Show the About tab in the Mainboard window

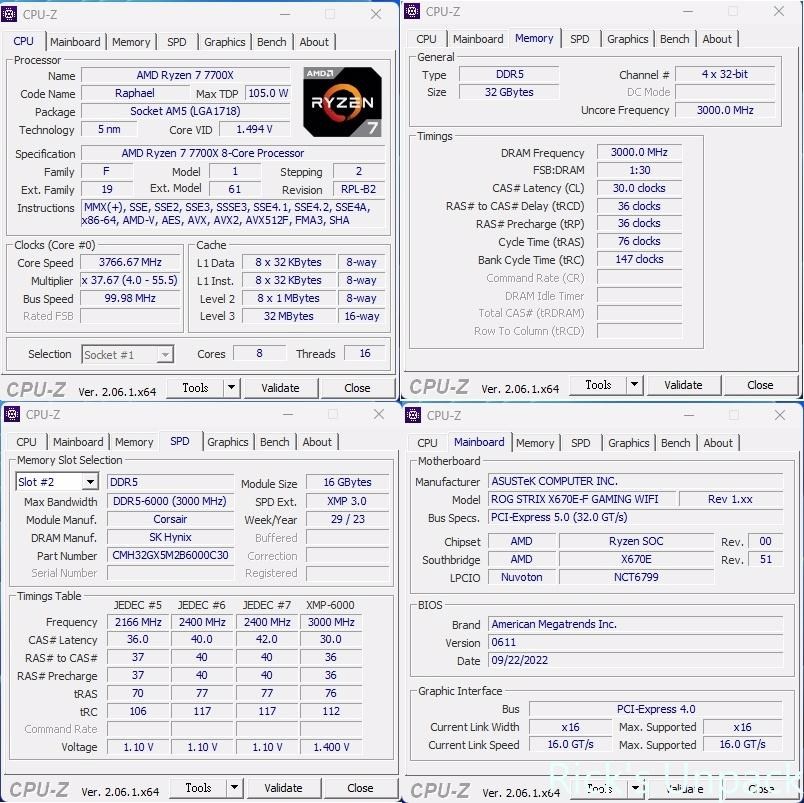coord(718,443)
